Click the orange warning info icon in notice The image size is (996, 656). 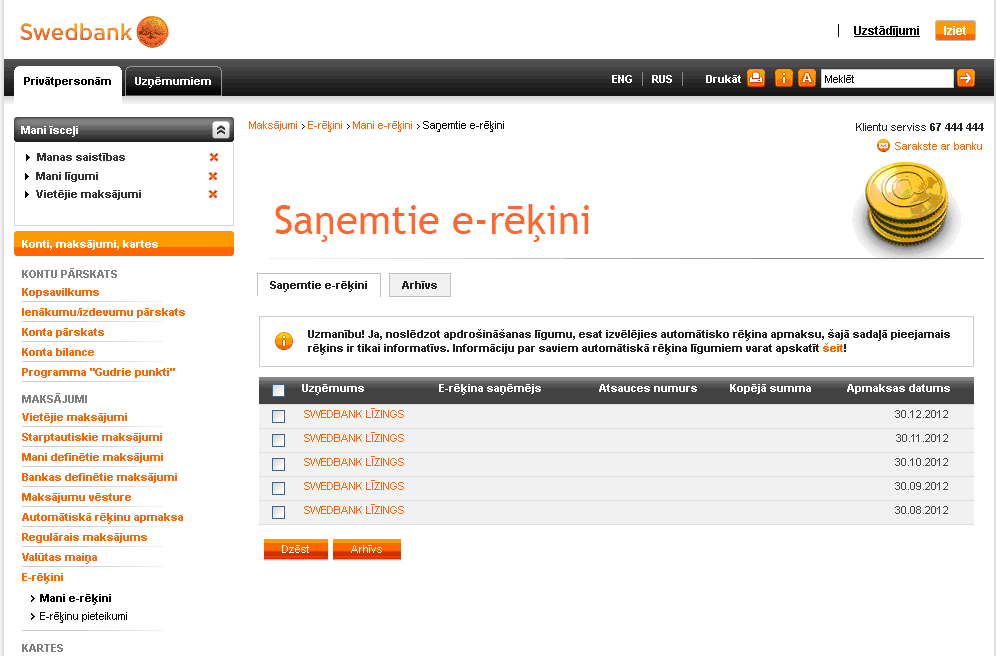[x=284, y=341]
